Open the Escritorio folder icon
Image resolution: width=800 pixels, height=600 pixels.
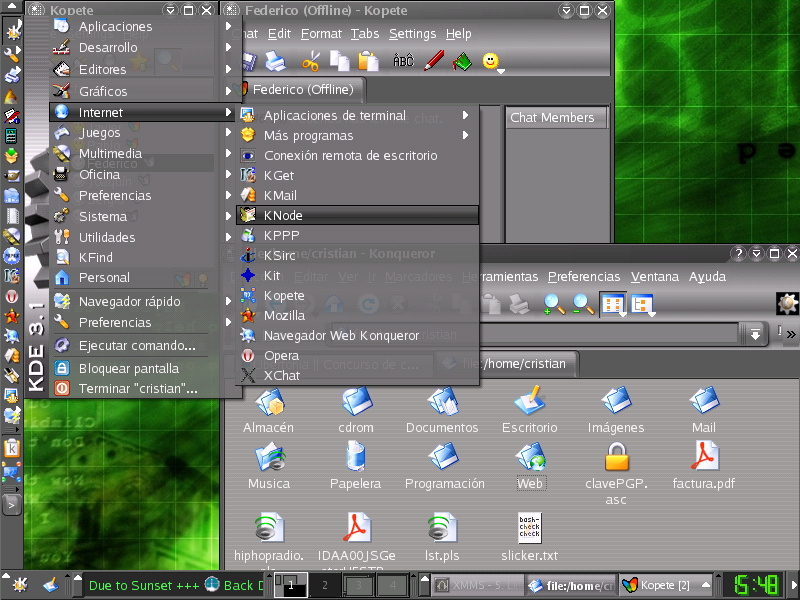click(x=530, y=401)
